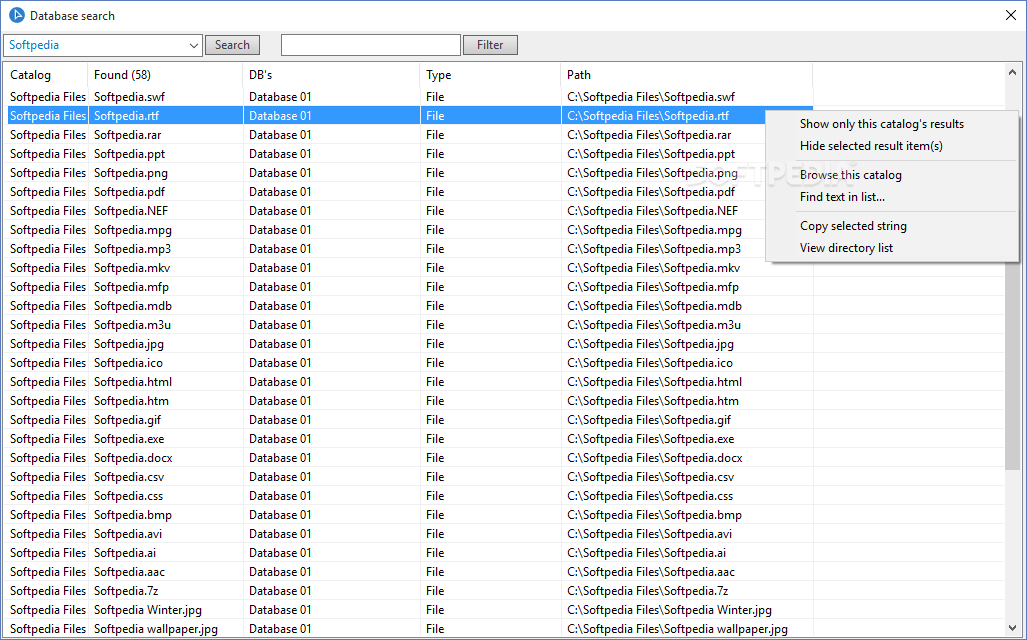Choose Copy selected string
This screenshot has height=640, width=1027.
(x=853, y=226)
